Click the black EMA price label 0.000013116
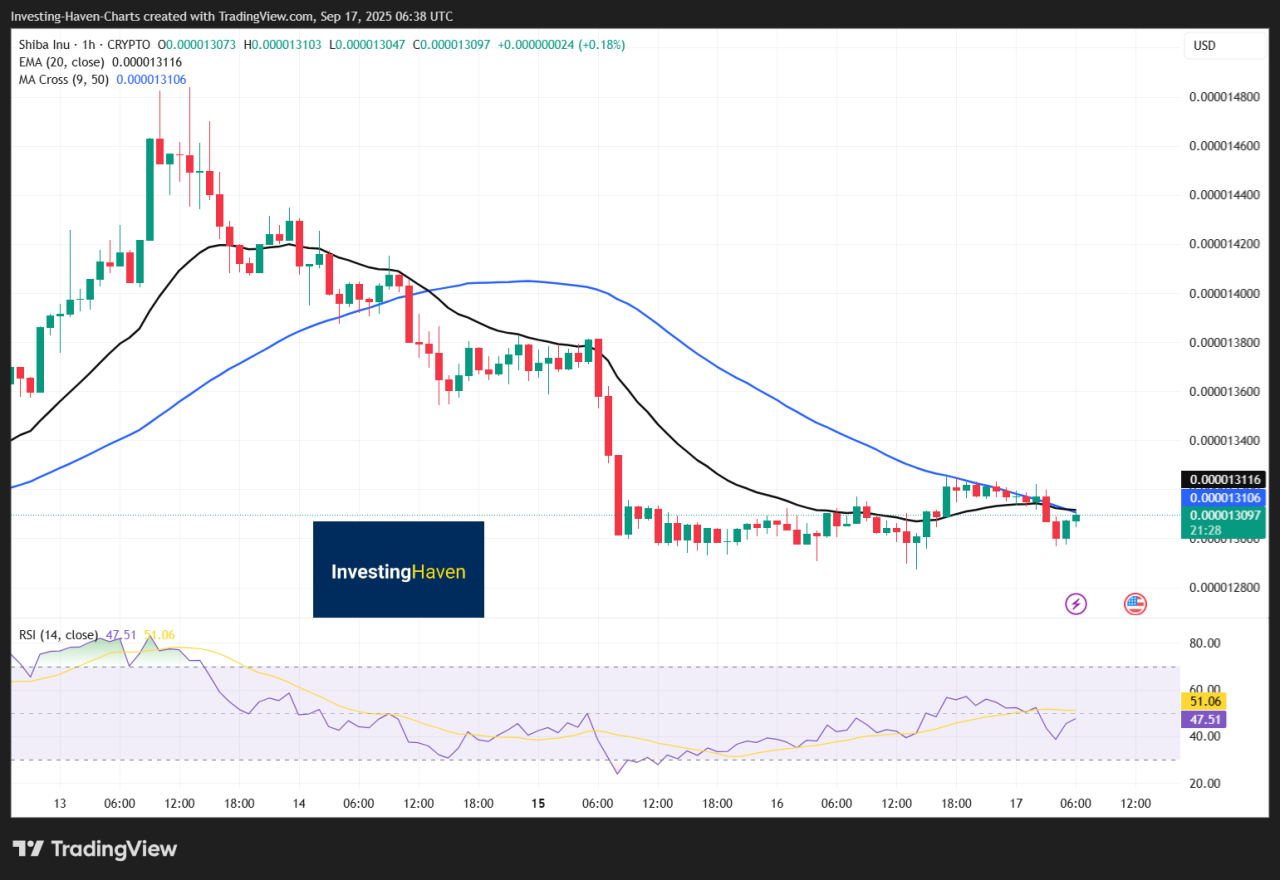 pyautogui.click(x=1224, y=480)
